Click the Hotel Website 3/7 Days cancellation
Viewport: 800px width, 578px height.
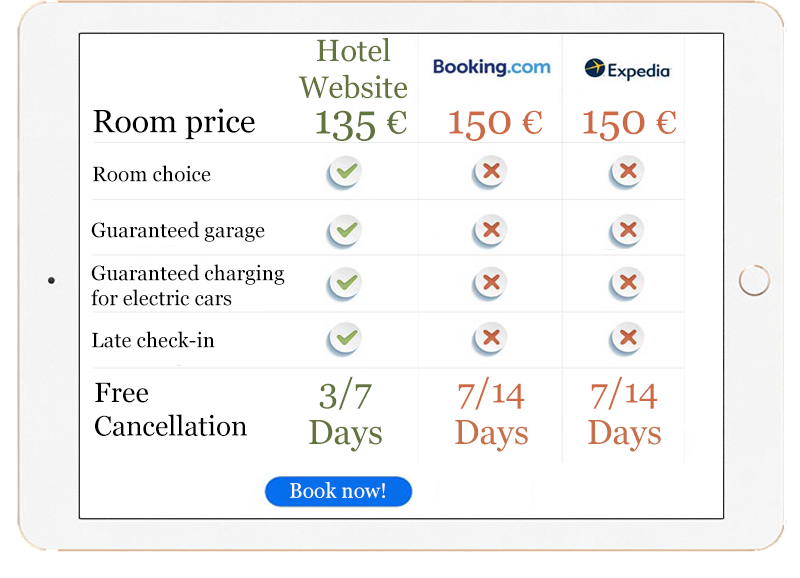click(345, 414)
